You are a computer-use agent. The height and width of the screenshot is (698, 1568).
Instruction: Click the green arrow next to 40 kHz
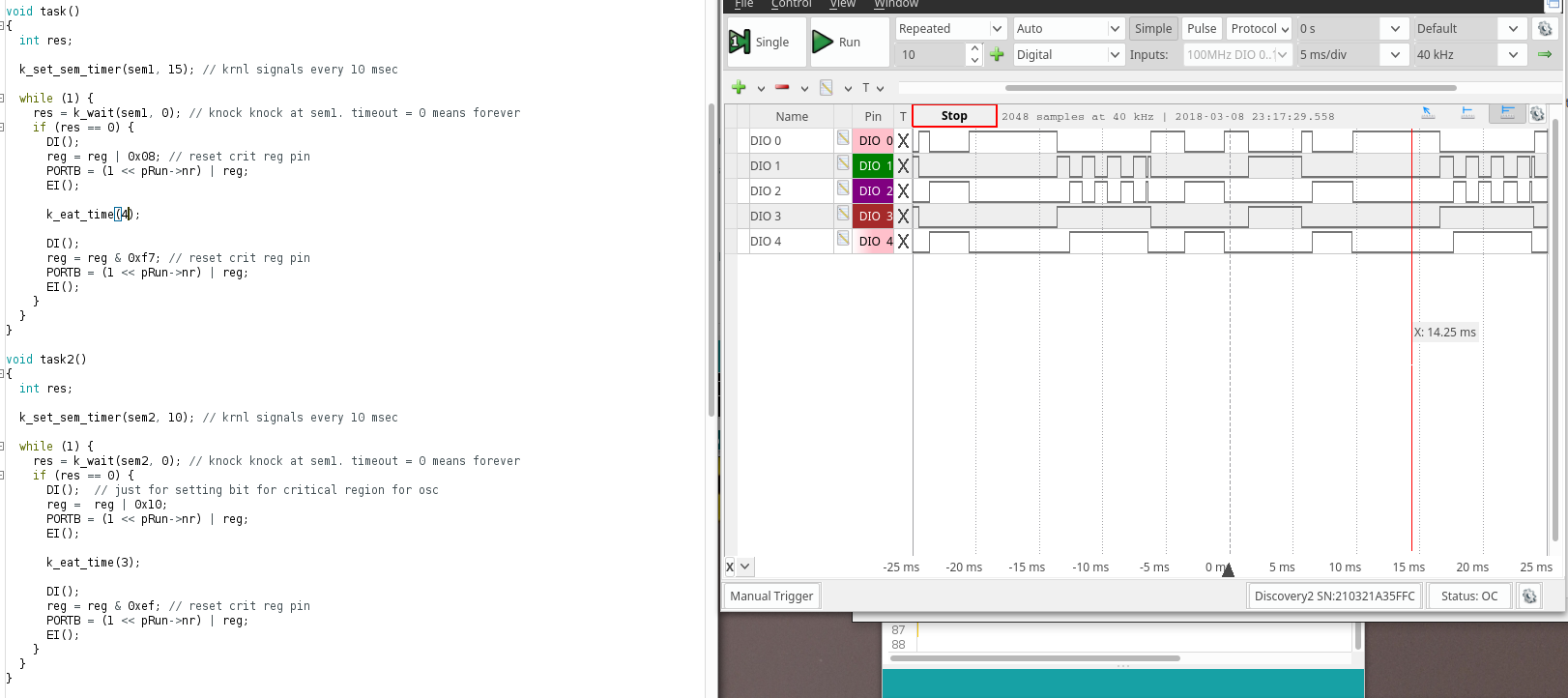click(x=1545, y=55)
